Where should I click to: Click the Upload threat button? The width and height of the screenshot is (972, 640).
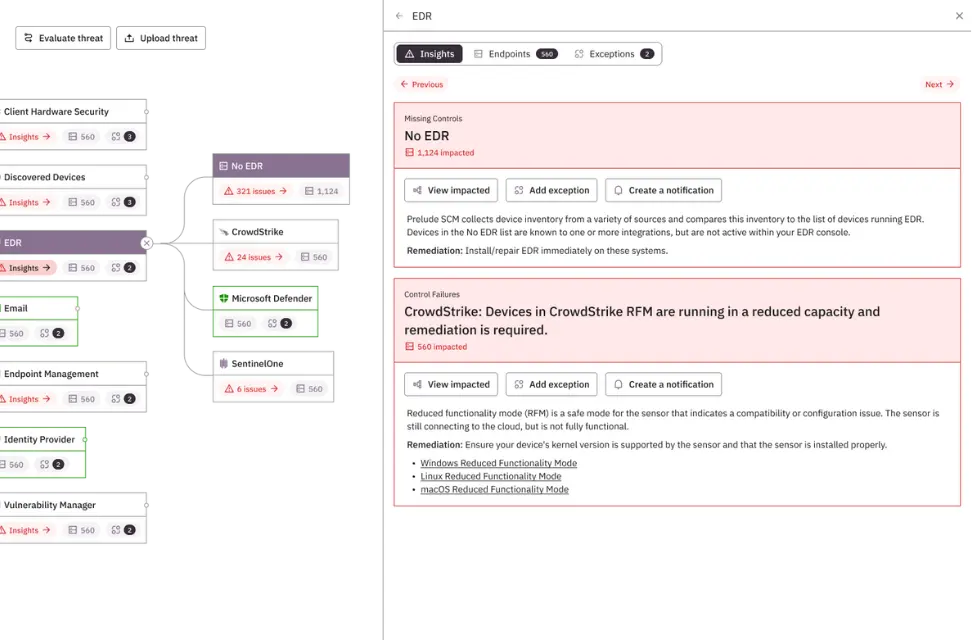[161, 38]
